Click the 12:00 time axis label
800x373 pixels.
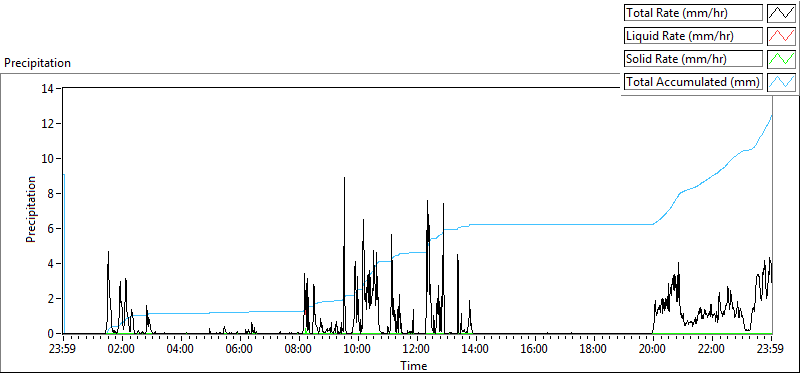pyautogui.click(x=417, y=350)
